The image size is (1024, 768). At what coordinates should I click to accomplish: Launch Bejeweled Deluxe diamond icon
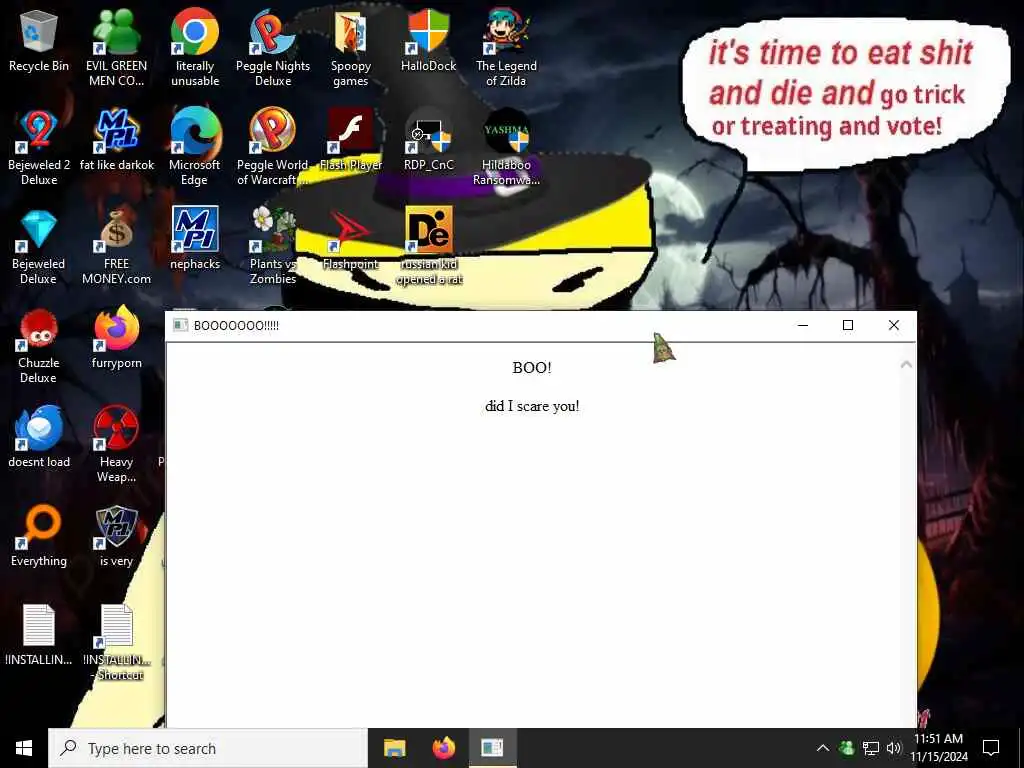[x=39, y=247]
